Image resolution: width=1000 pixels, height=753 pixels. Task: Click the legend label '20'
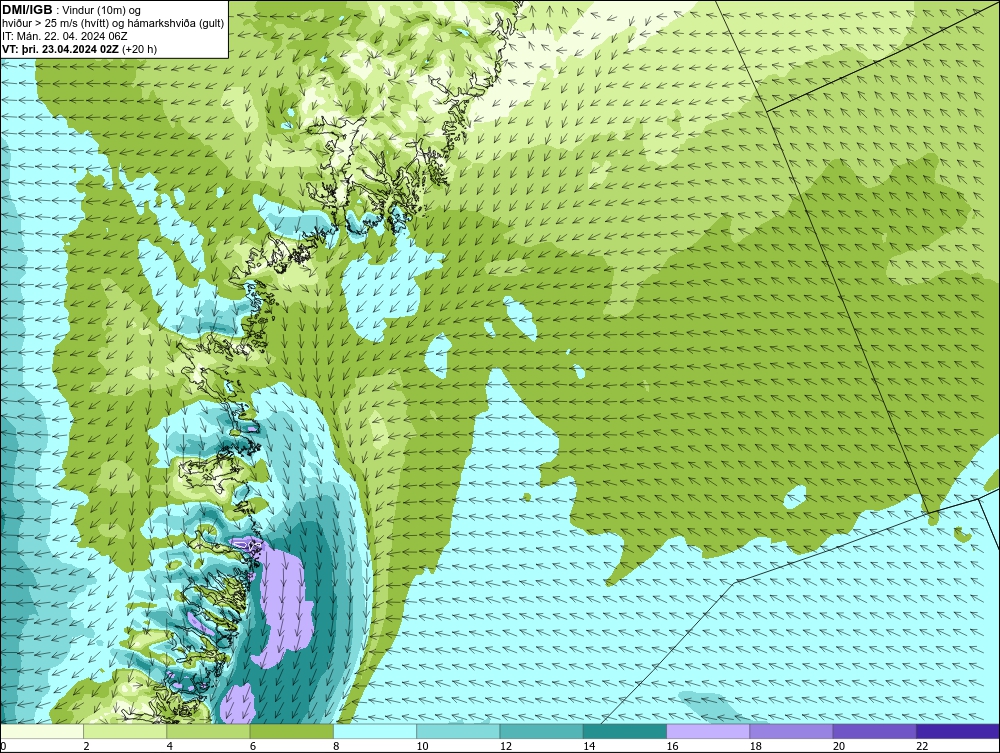839,747
